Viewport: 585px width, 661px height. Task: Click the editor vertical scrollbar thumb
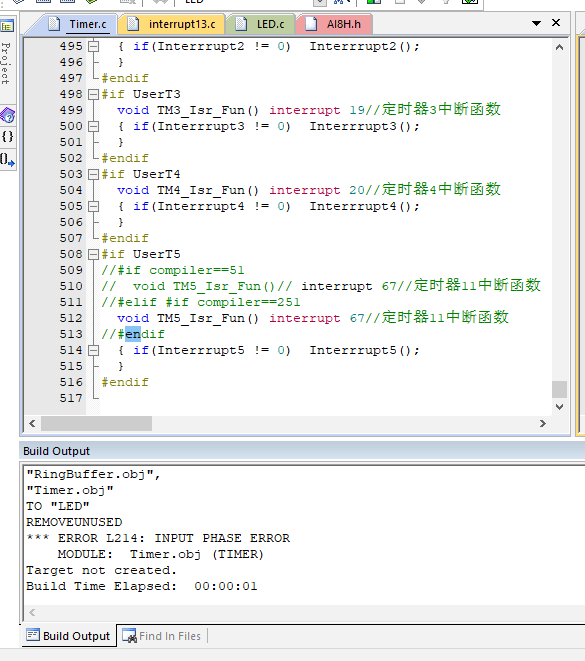coord(559,390)
